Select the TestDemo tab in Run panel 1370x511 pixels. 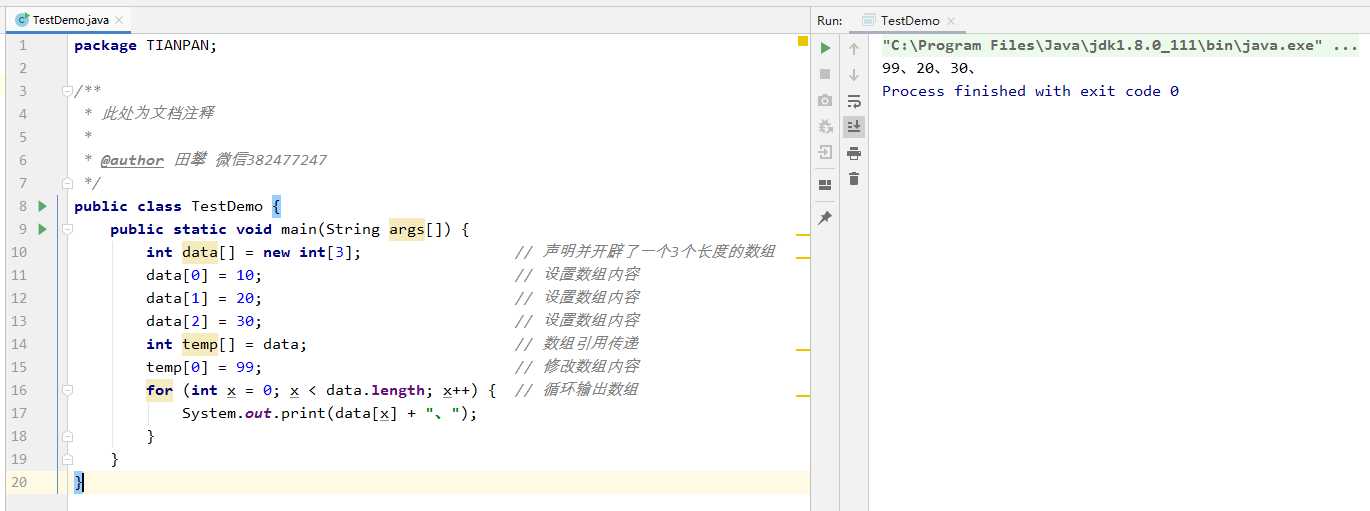pyautogui.click(x=908, y=20)
